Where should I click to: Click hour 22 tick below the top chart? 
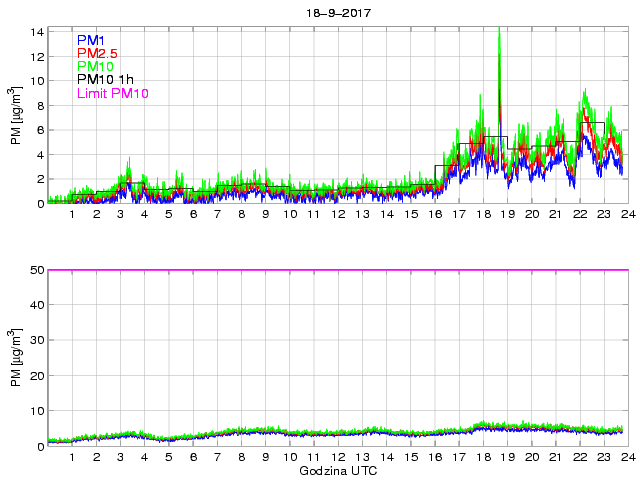[x=579, y=214]
